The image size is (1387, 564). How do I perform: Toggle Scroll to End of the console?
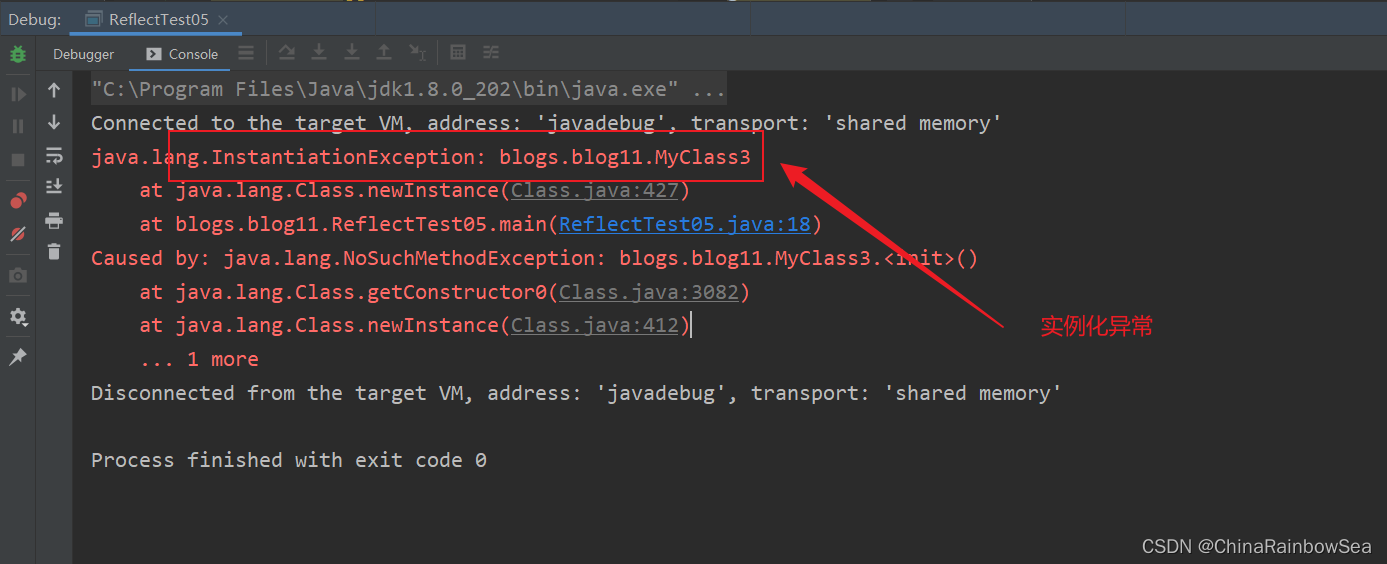54,187
